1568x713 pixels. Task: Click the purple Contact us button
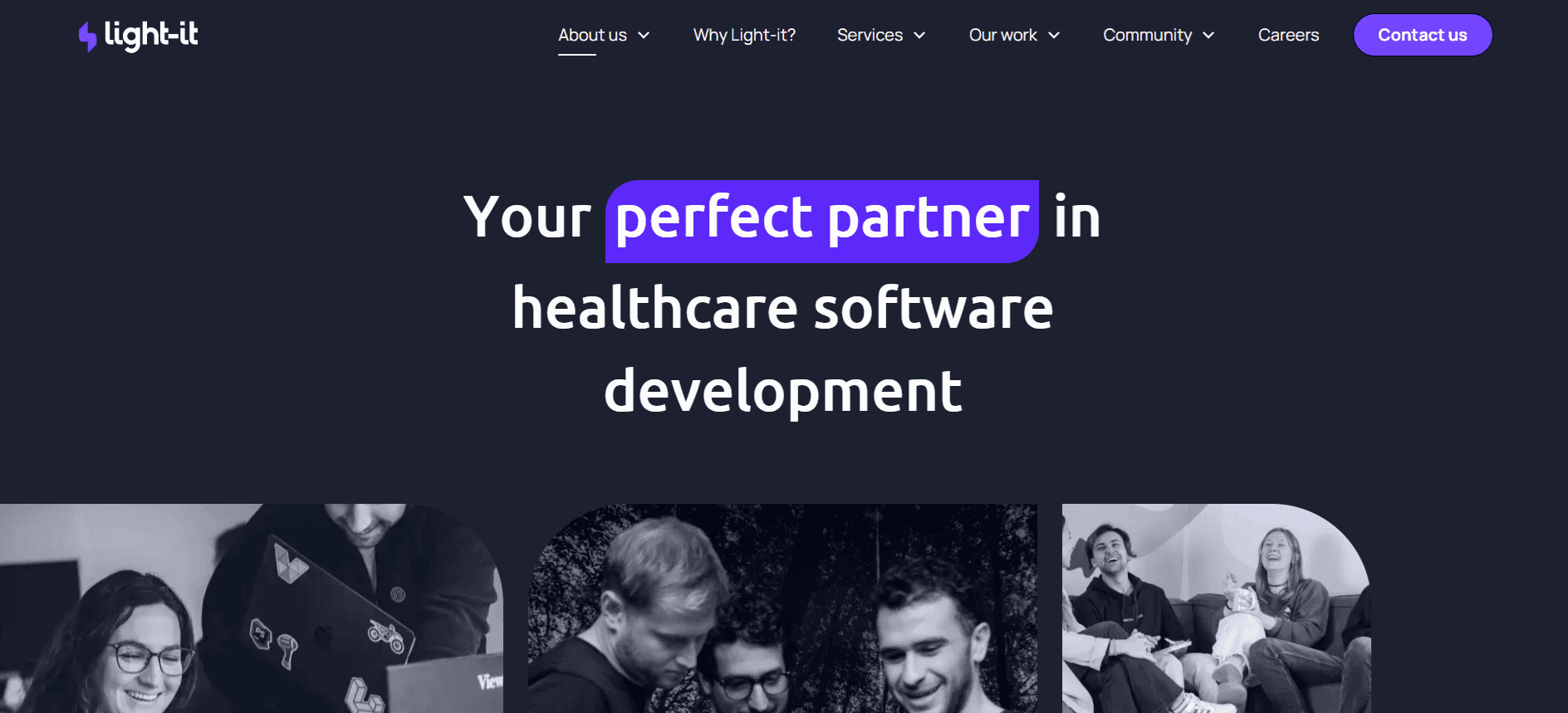(x=1423, y=35)
